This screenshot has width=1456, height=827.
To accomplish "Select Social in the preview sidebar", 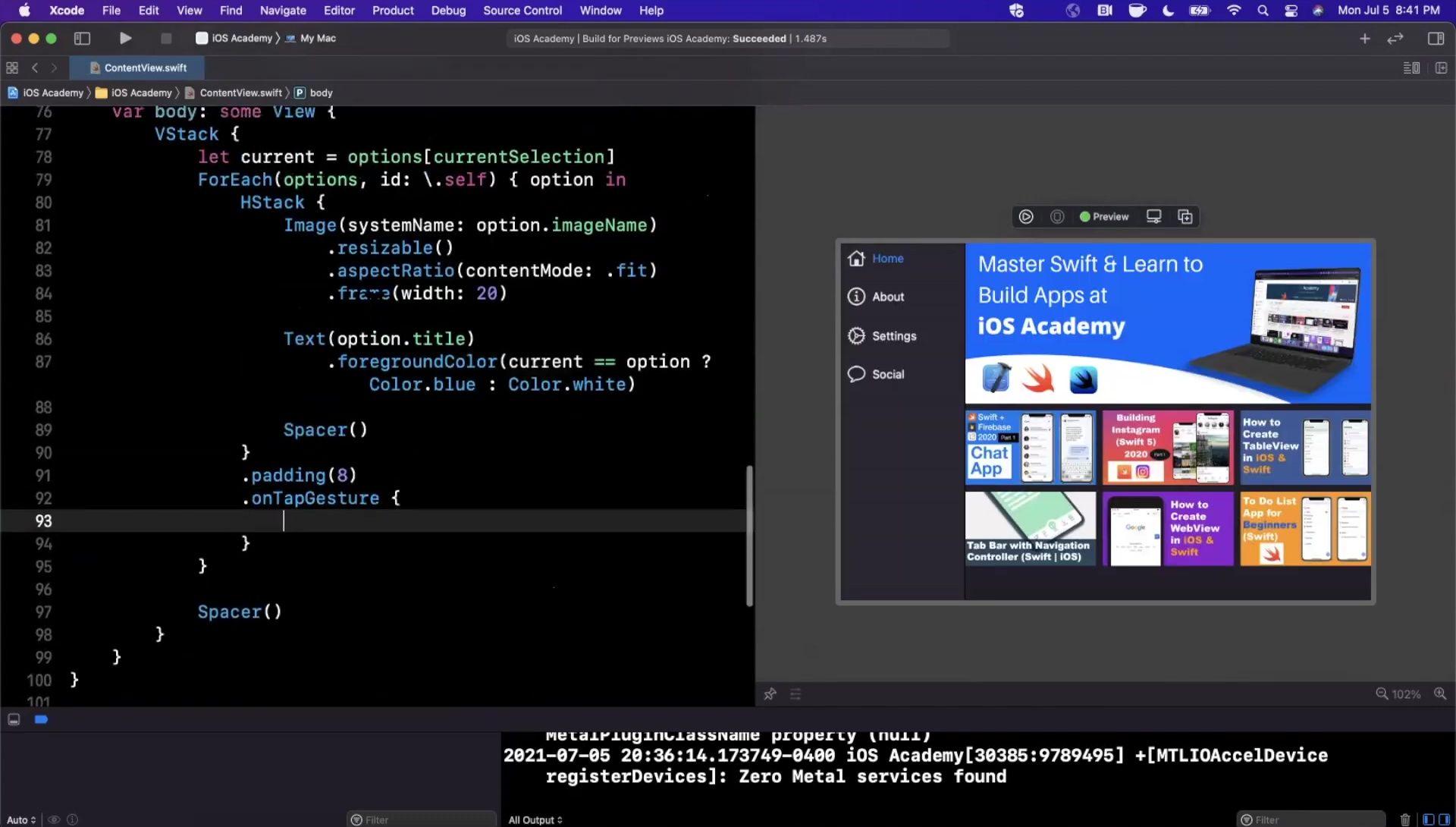I will point(888,374).
